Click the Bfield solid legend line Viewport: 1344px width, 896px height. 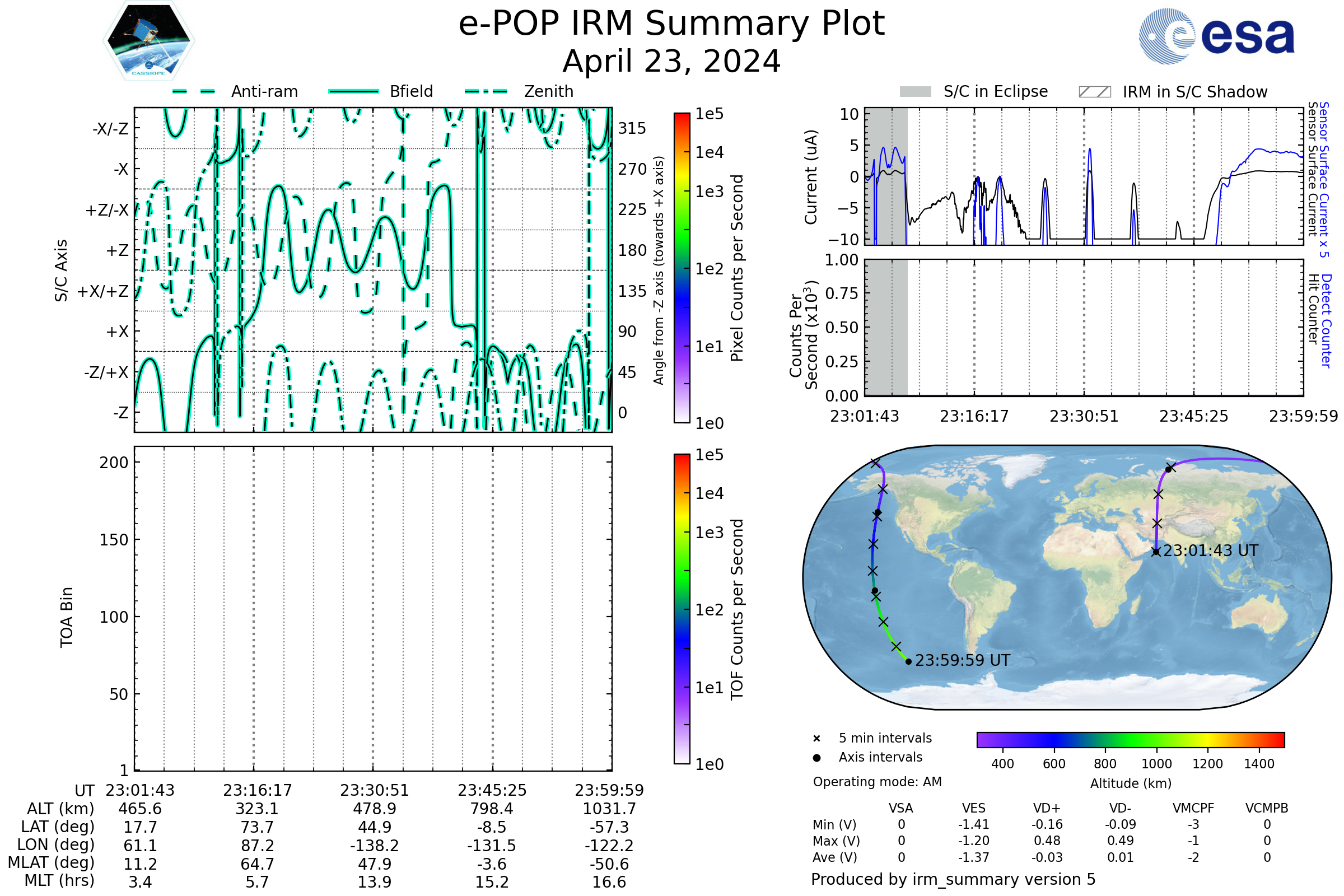tap(353, 91)
